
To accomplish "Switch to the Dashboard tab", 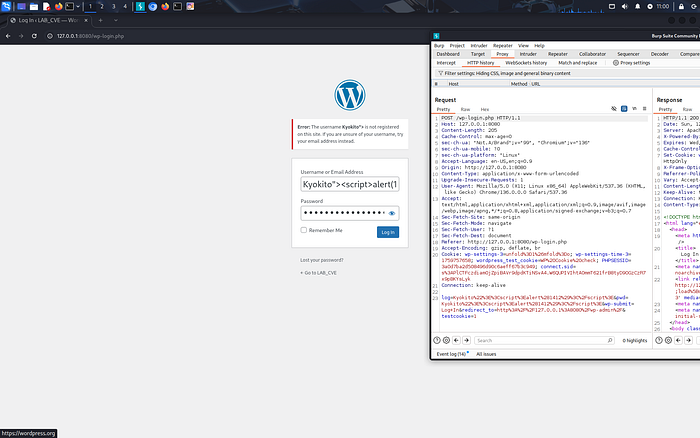I will point(448,54).
